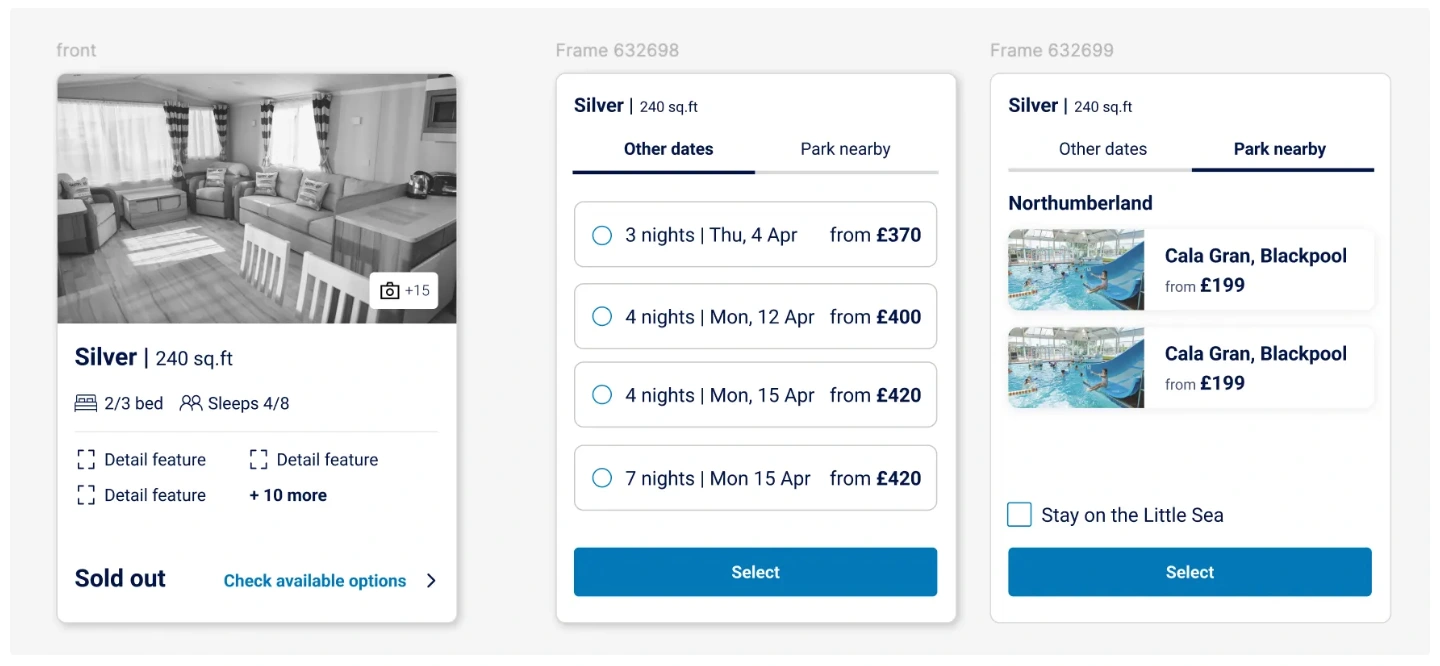The image size is (1440, 666).
Task: Select the 4 nights Mon, 12 Apr radio option
Action: pos(602,317)
